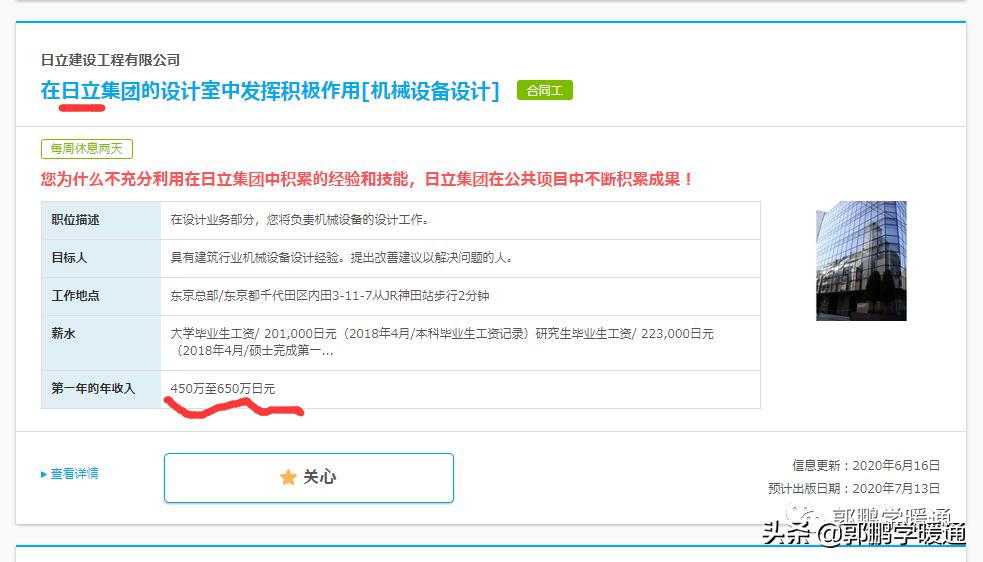Click the red headline about 日立集团 experience

coord(367,179)
